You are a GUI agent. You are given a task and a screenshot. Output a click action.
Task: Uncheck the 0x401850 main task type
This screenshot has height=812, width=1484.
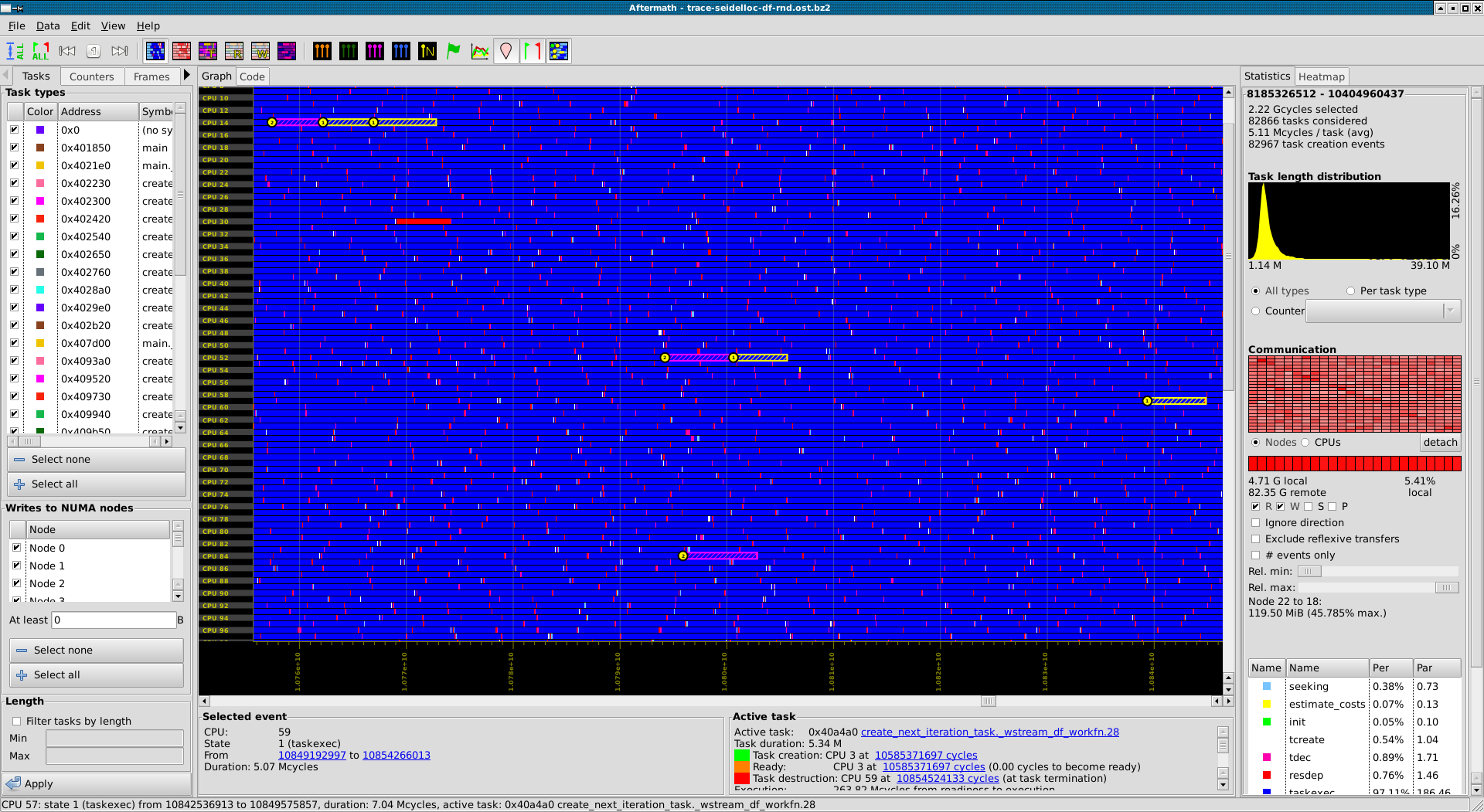point(14,147)
